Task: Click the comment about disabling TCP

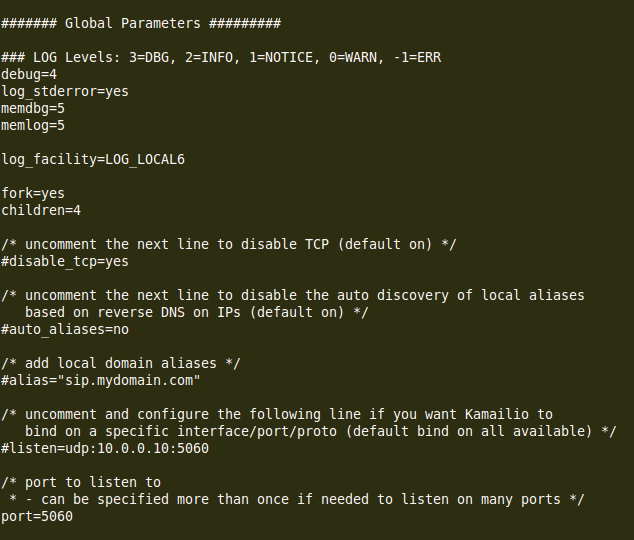Action: (229, 244)
